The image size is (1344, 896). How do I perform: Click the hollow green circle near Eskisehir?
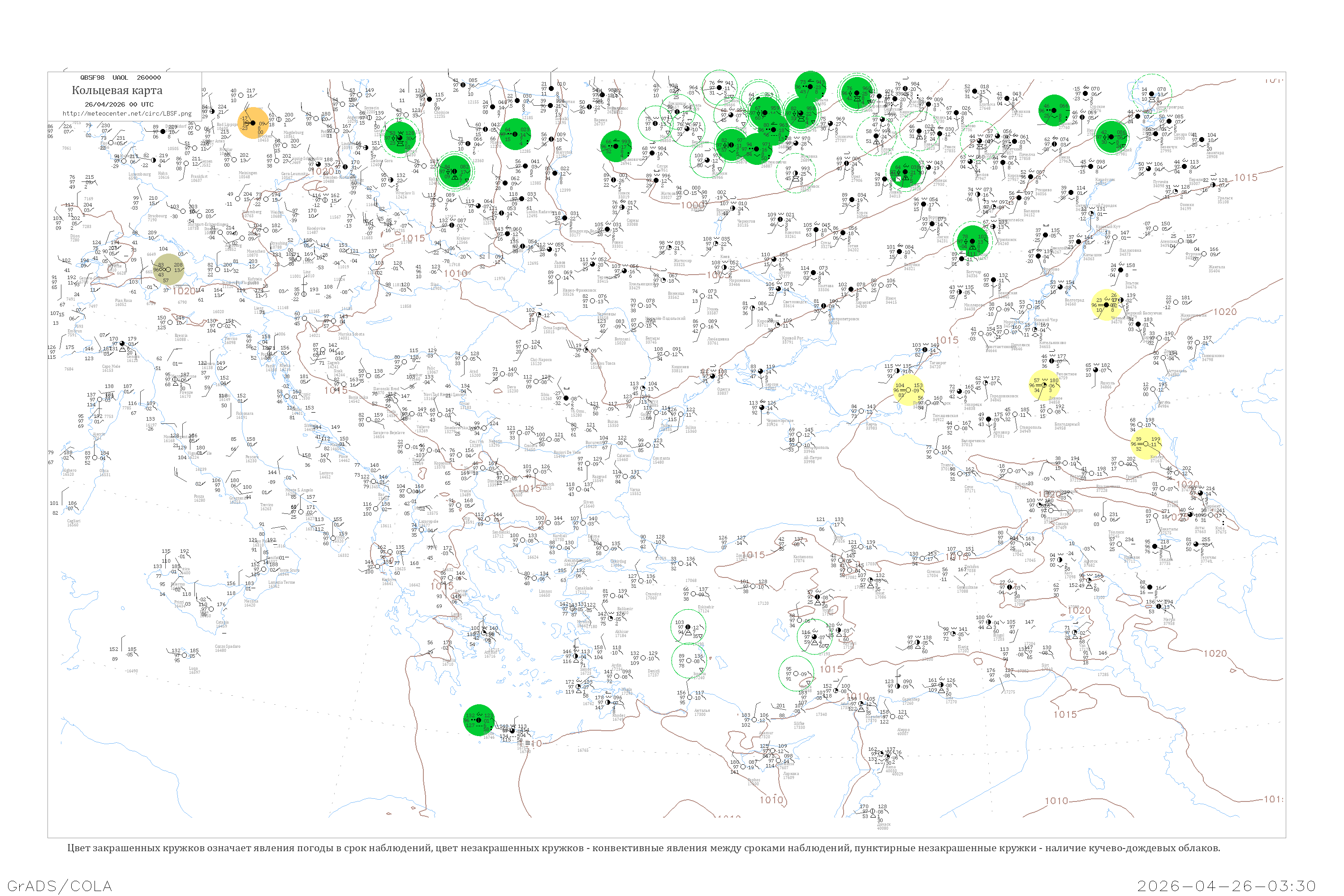pos(688,627)
